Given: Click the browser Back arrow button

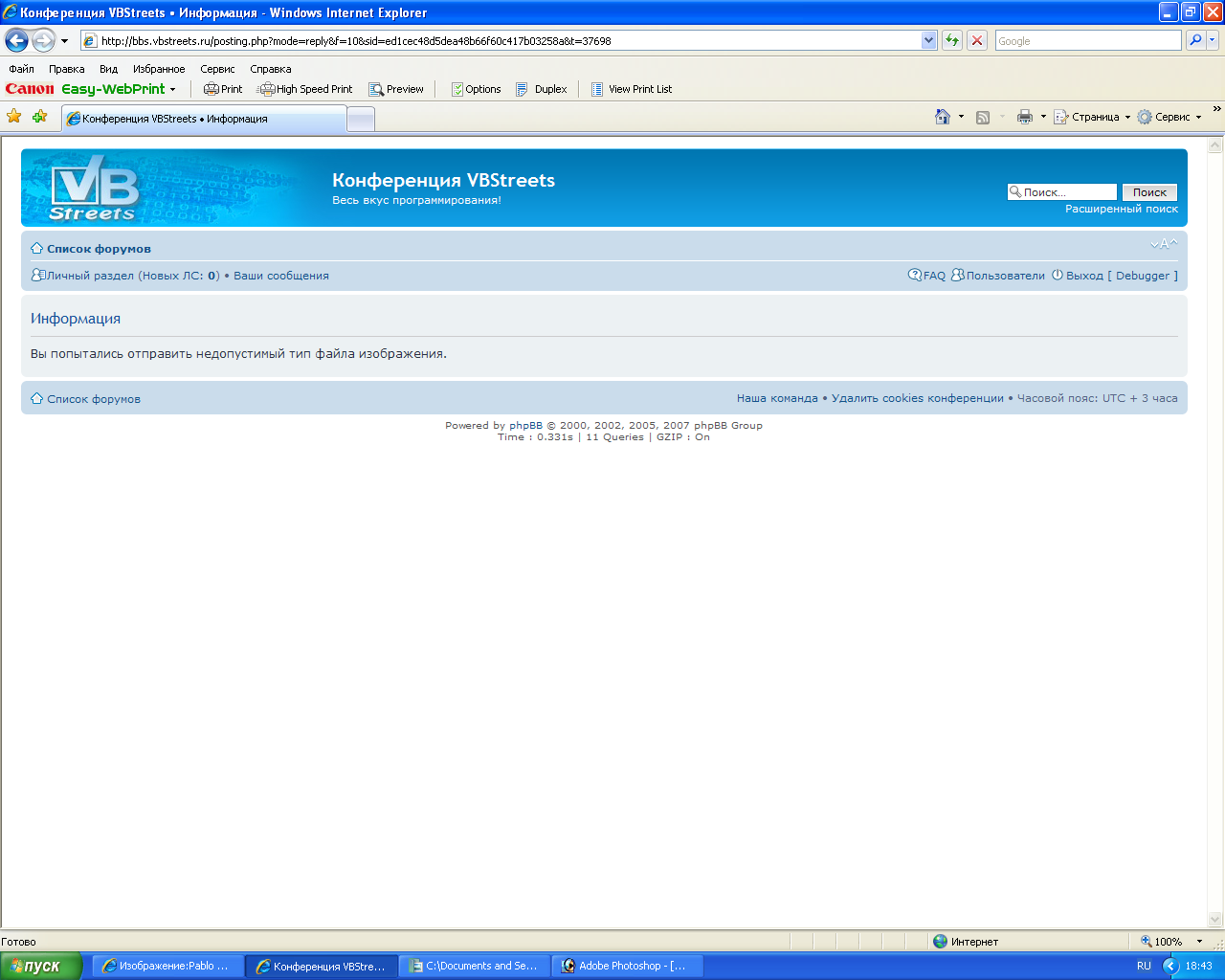Looking at the screenshot, I should click(16, 40).
